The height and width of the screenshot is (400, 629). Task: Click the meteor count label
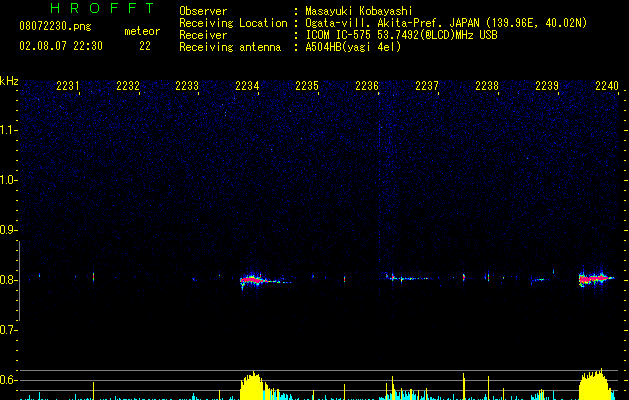click(142, 31)
